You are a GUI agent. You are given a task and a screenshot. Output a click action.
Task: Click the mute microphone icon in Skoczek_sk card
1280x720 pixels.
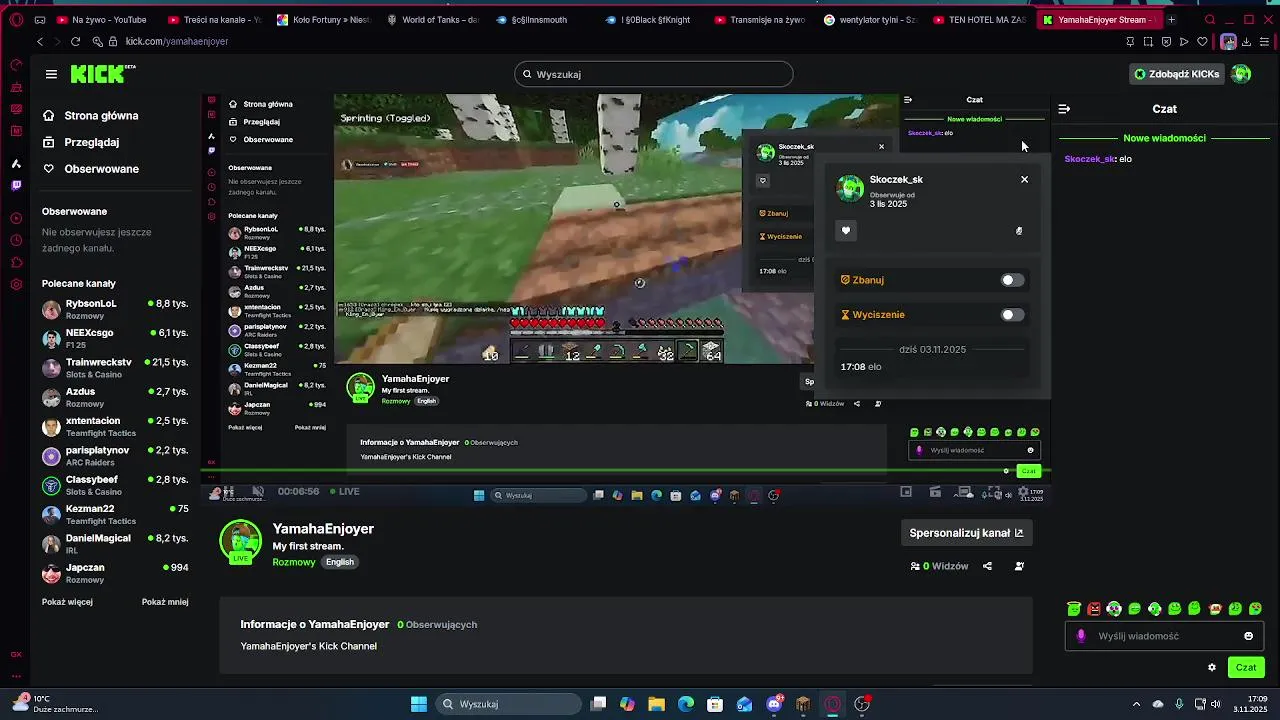[1019, 231]
